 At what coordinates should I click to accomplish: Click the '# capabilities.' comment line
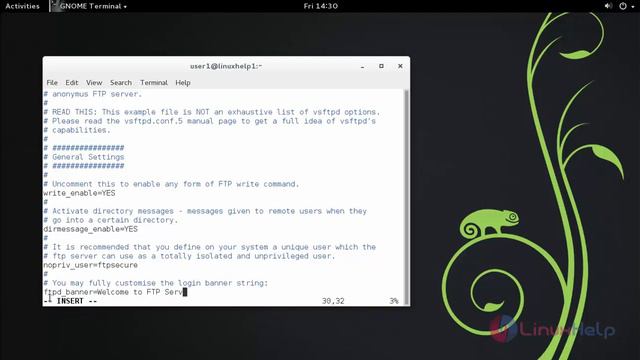[77, 130]
